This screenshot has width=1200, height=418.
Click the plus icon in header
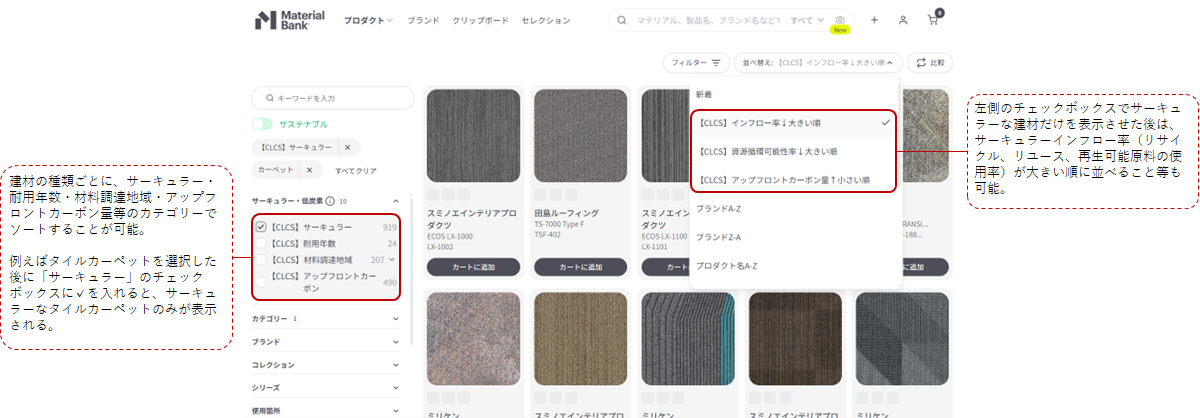[x=874, y=20]
